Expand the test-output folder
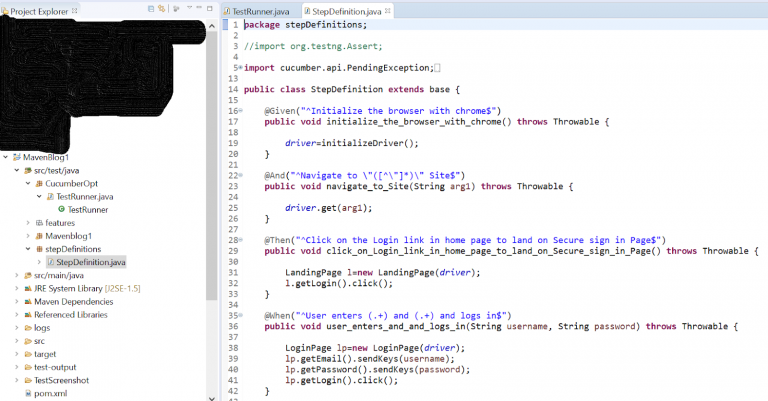Screen dimensions: 768x401 (17, 367)
